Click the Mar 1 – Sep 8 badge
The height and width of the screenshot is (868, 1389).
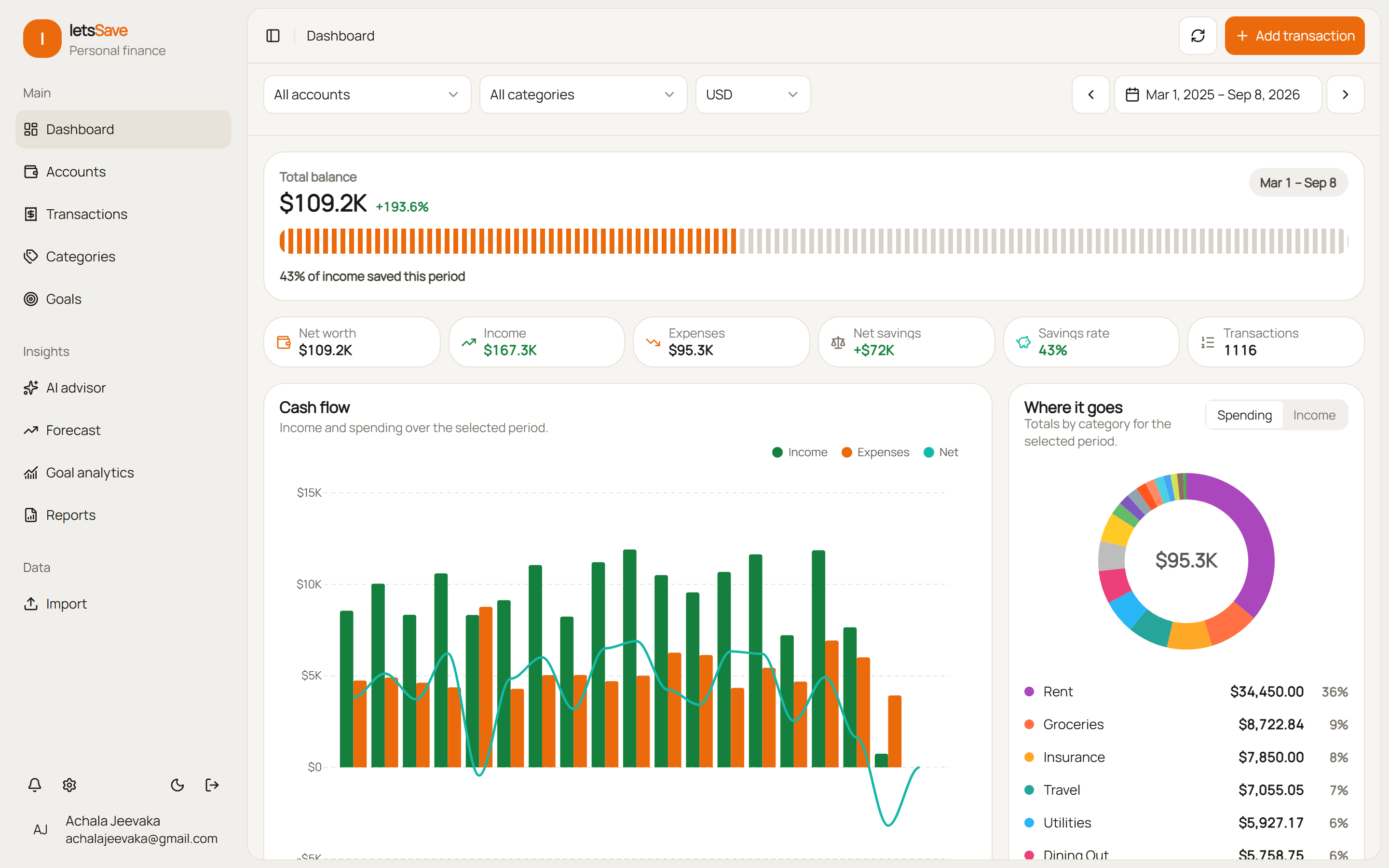tap(1298, 183)
